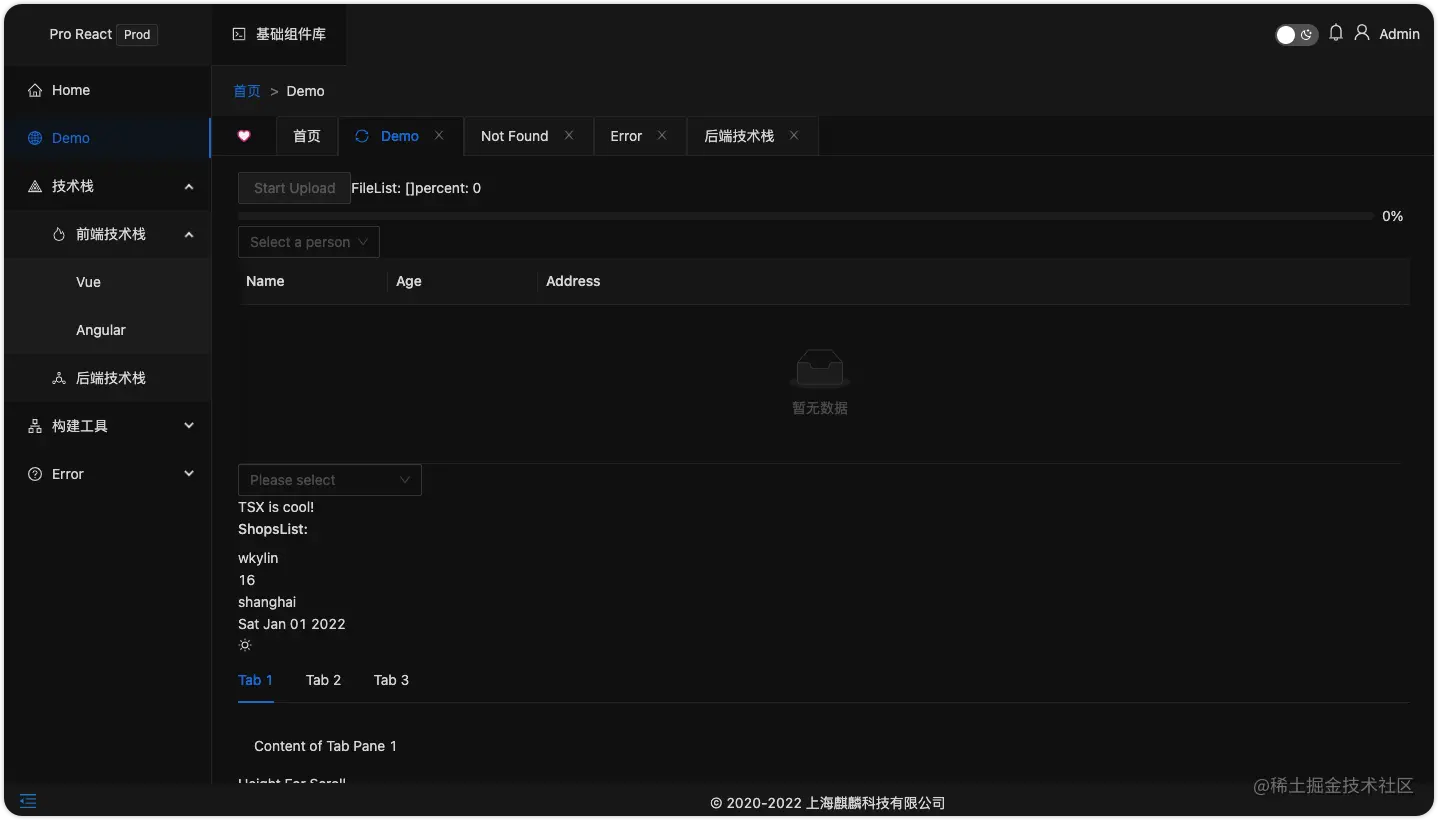Click the 暂无数据 empty table text
Image resolution: width=1438 pixels, height=820 pixels.
point(820,408)
